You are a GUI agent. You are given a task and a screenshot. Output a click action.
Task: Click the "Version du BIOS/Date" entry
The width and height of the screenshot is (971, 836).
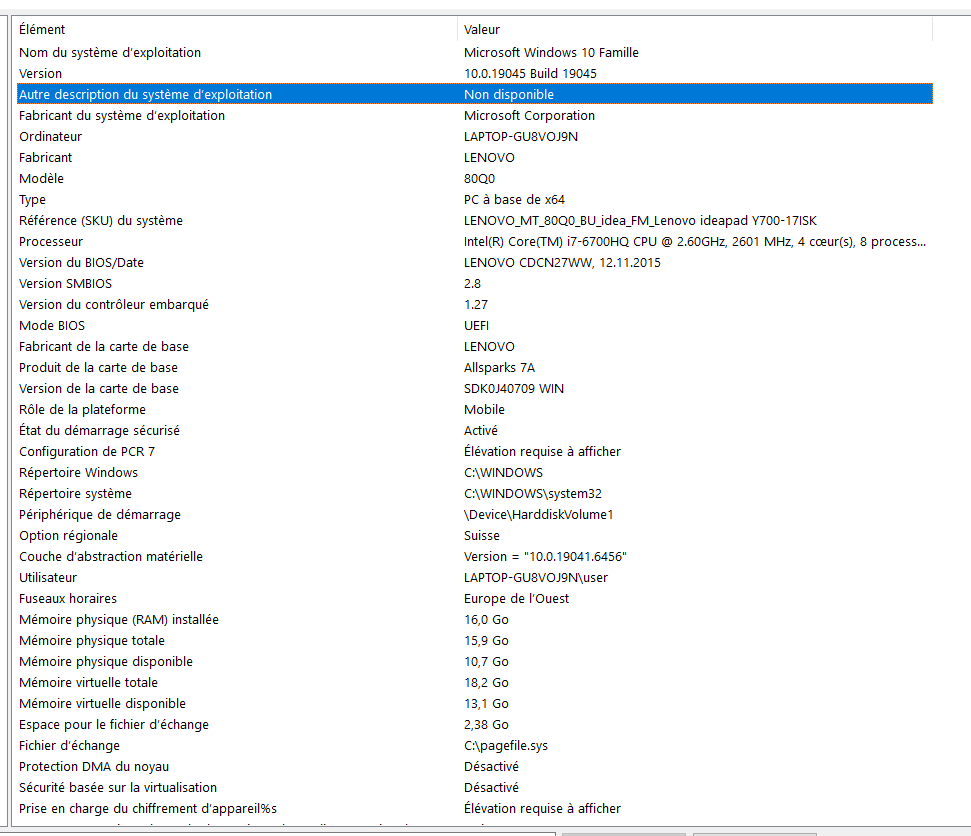coord(474,263)
